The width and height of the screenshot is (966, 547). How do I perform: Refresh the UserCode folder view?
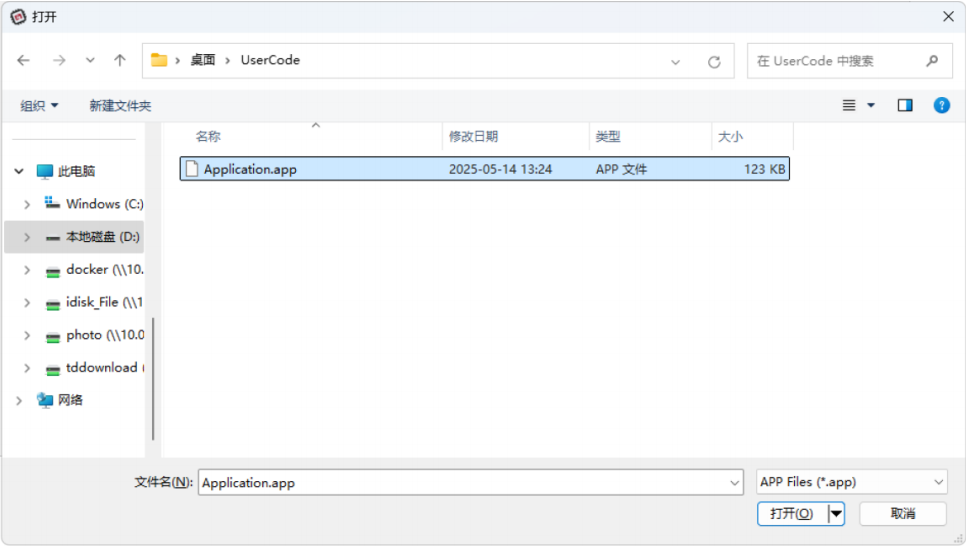click(x=714, y=61)
